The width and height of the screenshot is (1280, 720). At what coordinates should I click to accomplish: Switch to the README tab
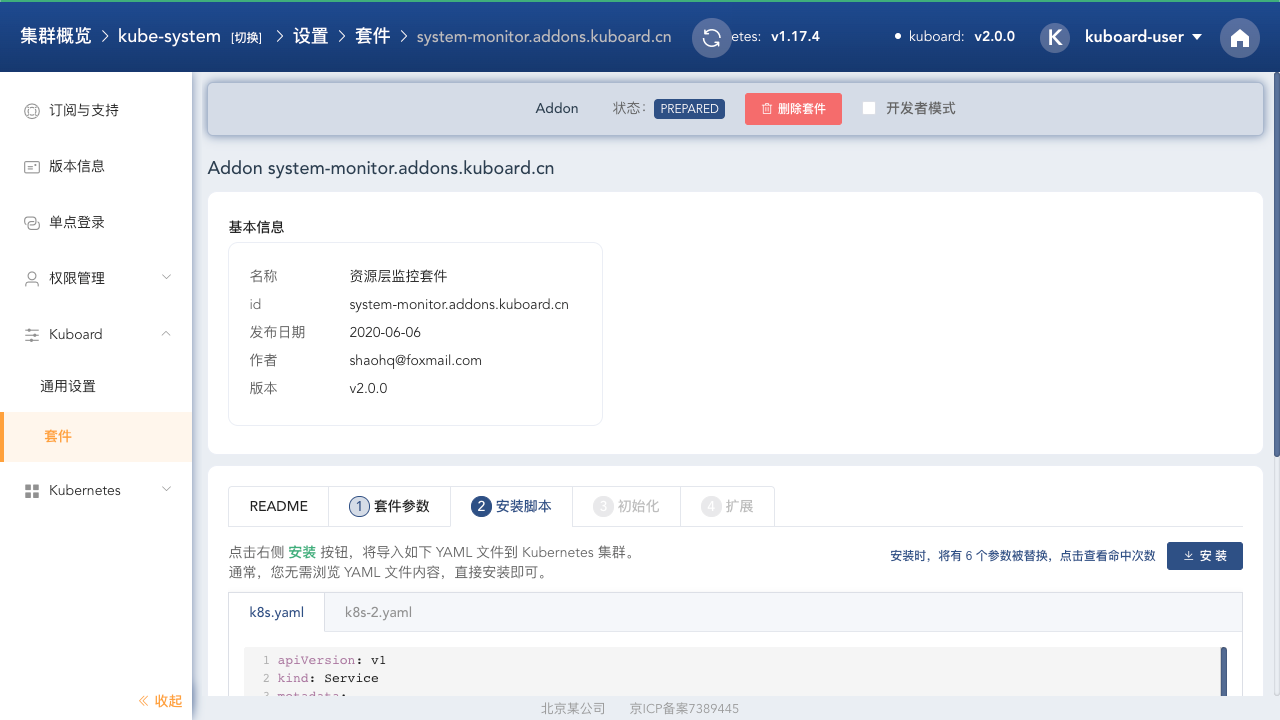pos(278,507)
